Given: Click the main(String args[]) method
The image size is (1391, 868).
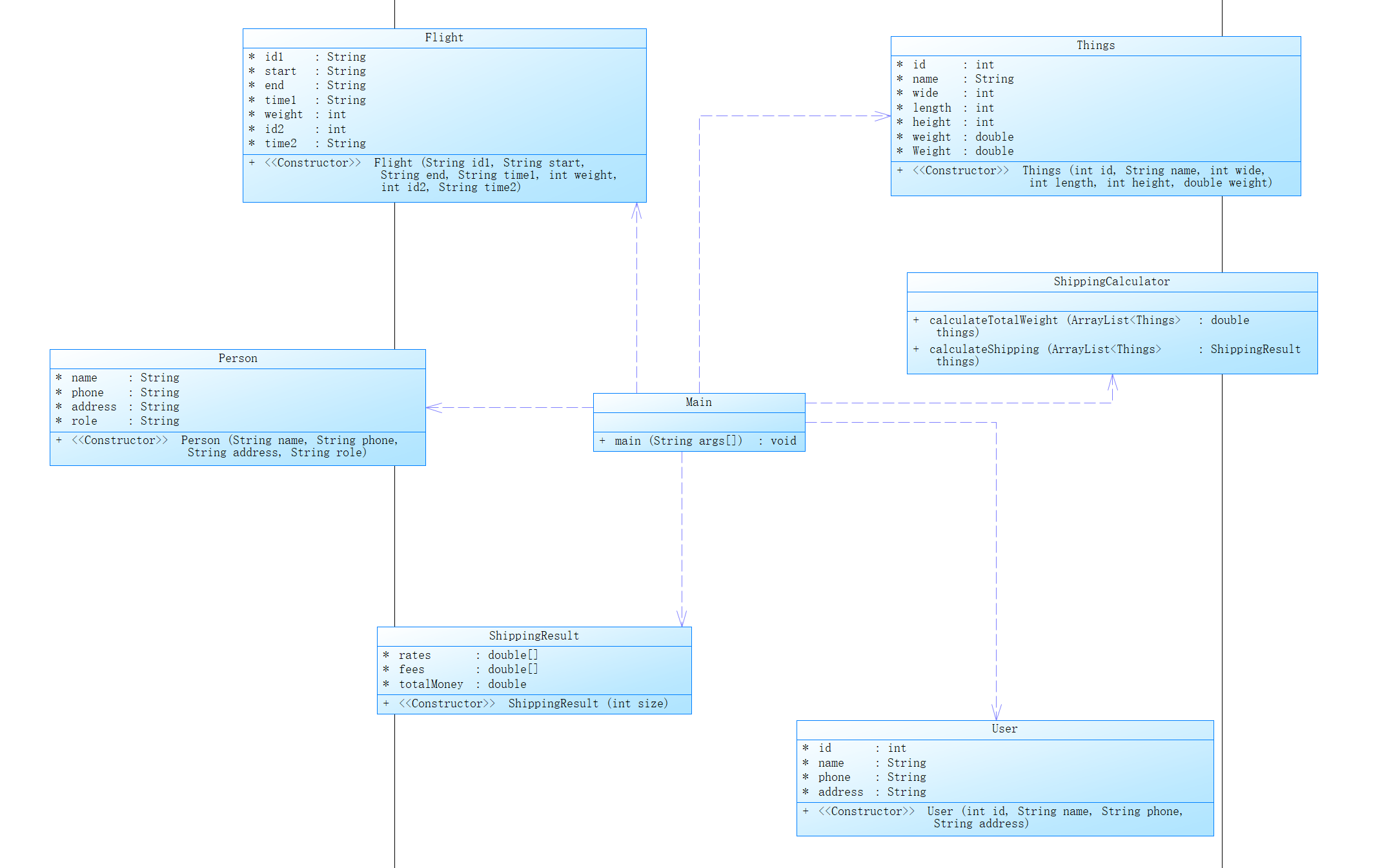Looking at the screenshot, I should click(x=698, y=441).
